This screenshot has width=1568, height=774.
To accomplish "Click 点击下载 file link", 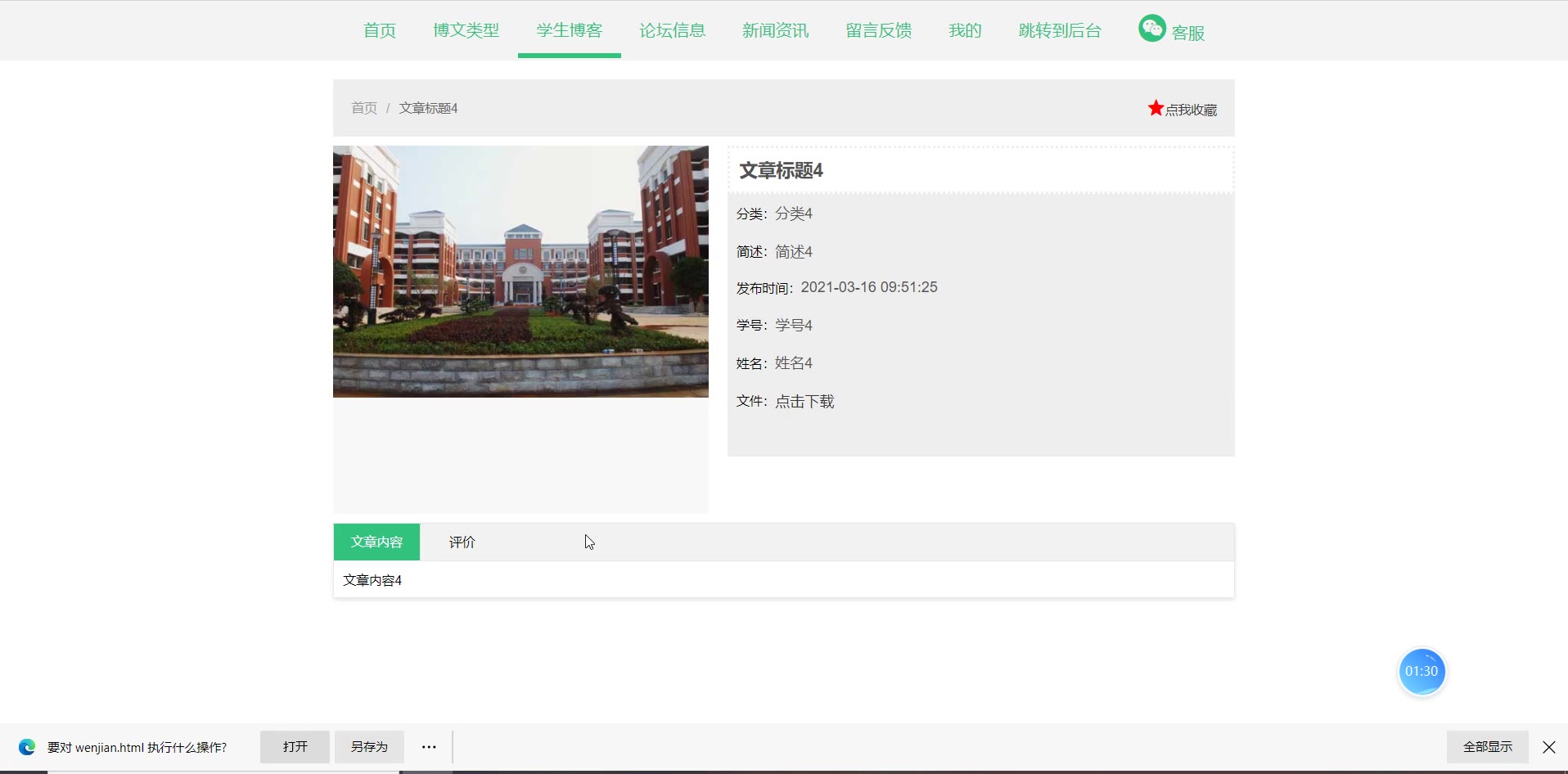I will (x=804, y=402).
